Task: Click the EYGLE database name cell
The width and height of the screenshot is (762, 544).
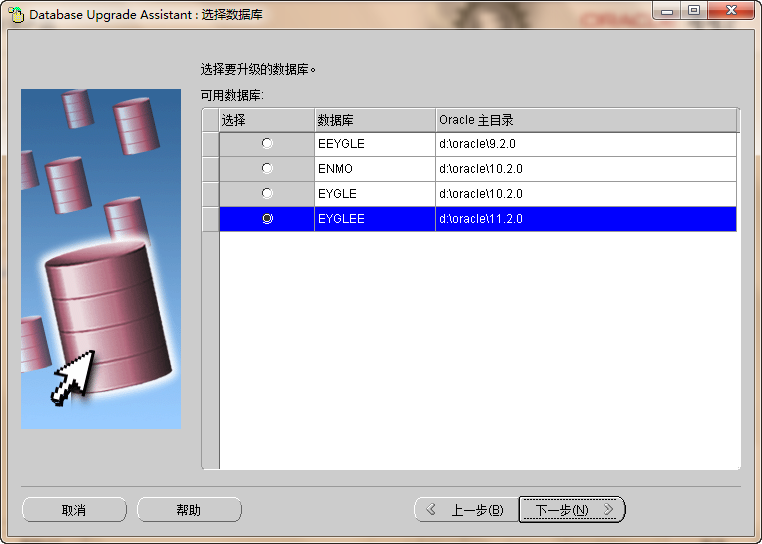Action: click(x=375, y=194)
